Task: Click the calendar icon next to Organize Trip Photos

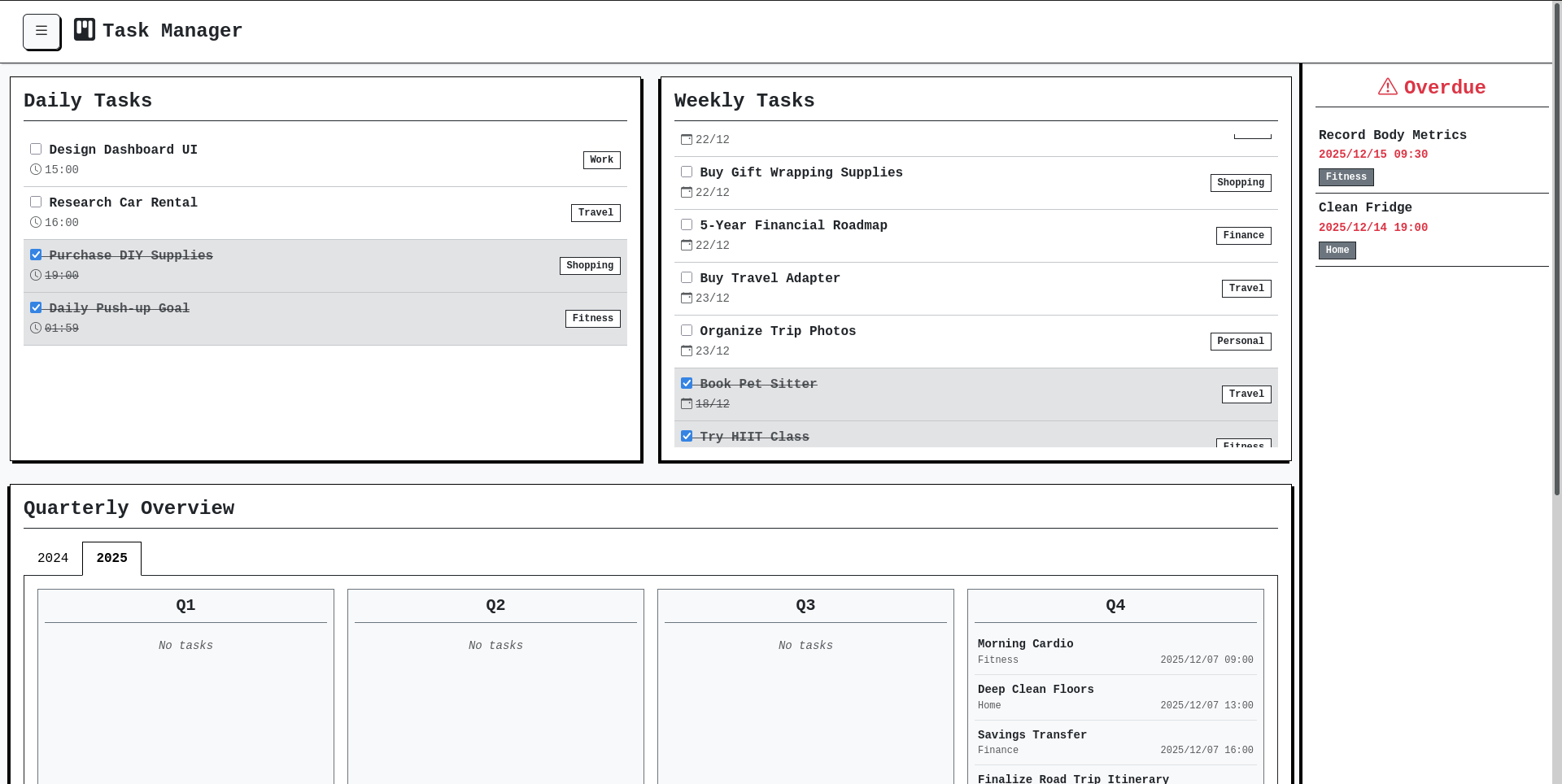Action: coord(686,351)
